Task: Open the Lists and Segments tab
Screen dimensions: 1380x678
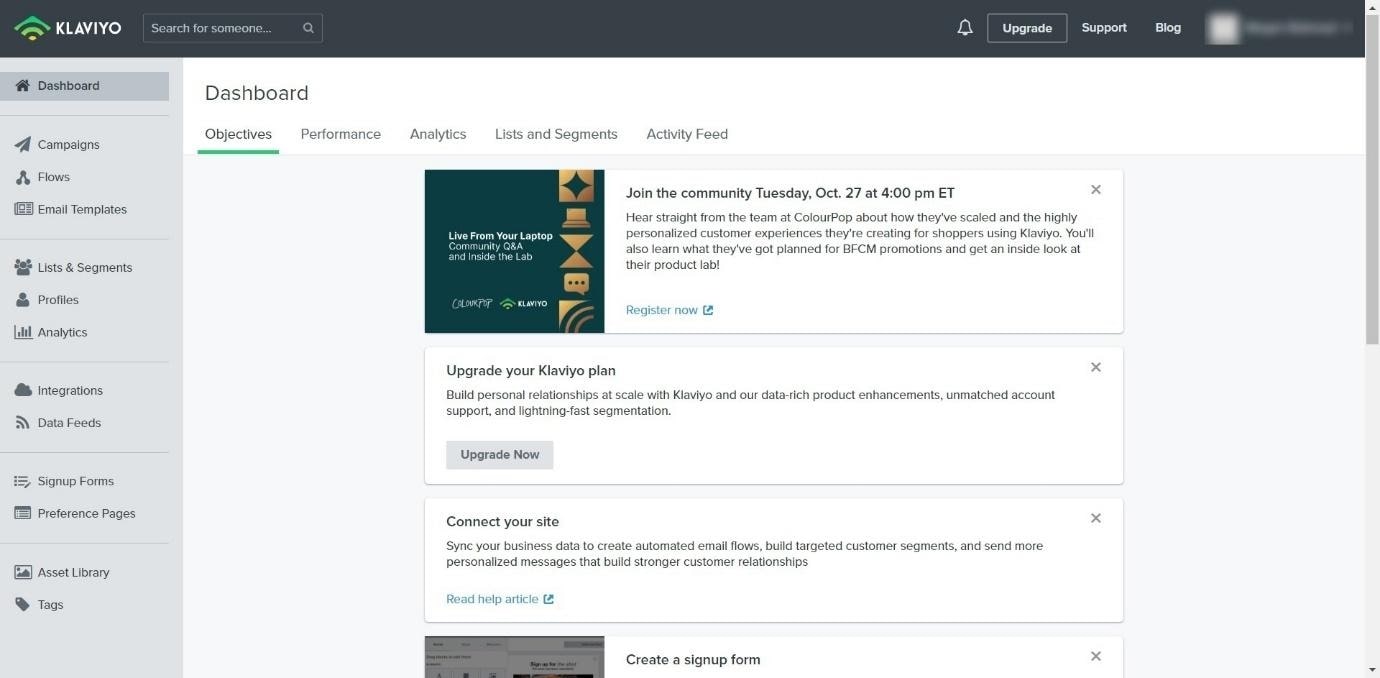Action: (556, 134)
